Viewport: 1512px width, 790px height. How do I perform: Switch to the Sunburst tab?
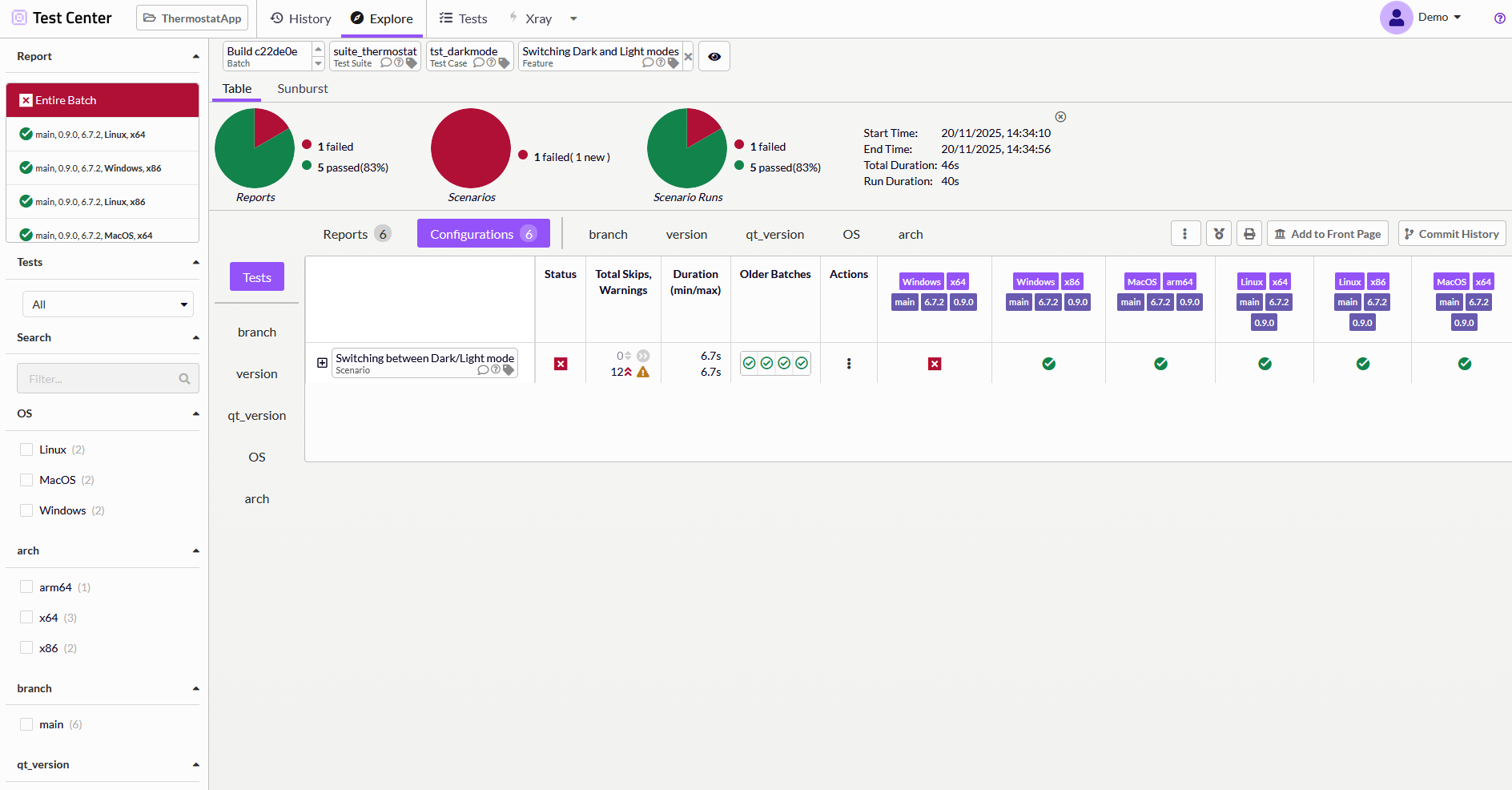[302, 89]
